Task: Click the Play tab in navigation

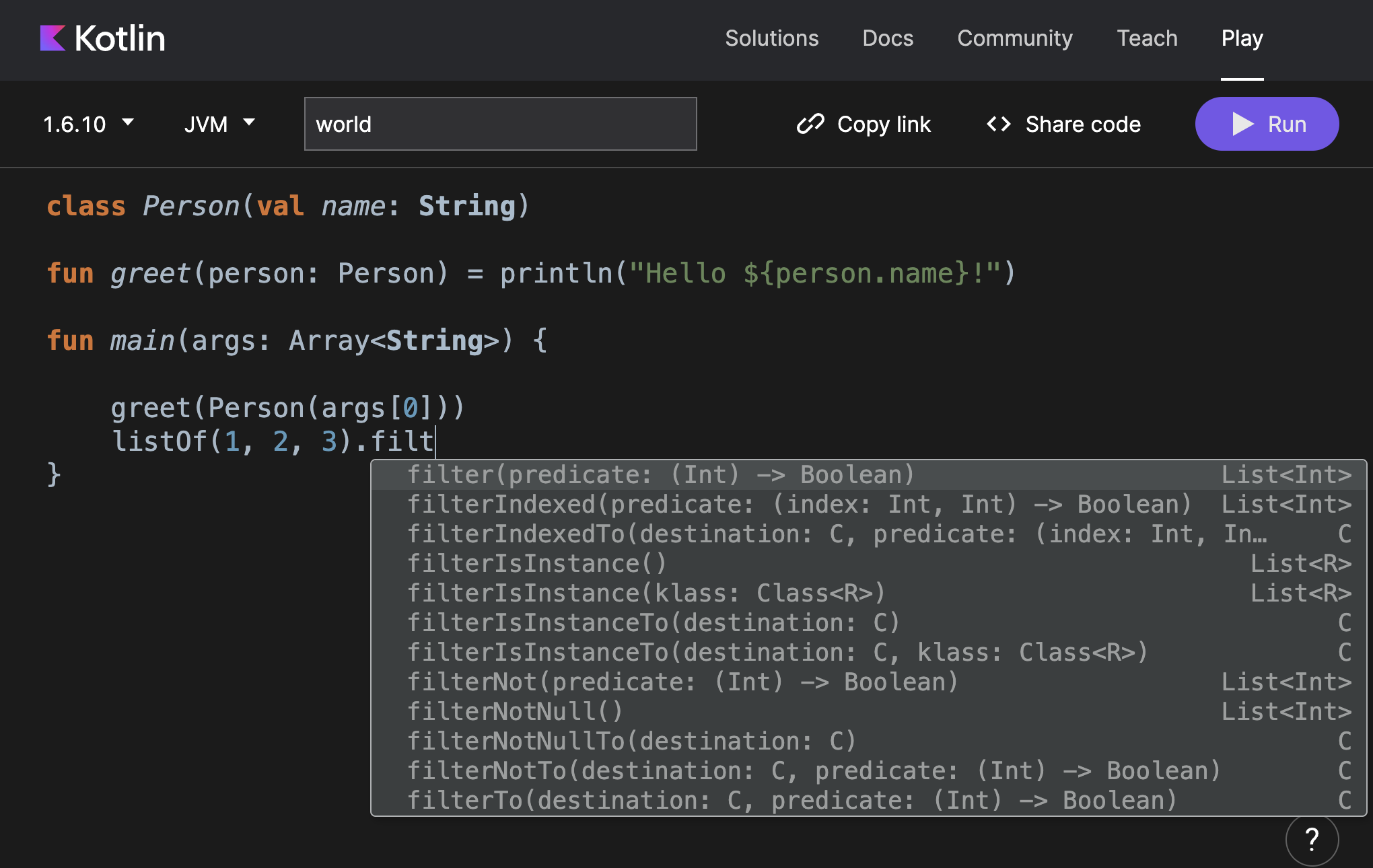Action: [1244, 39]
